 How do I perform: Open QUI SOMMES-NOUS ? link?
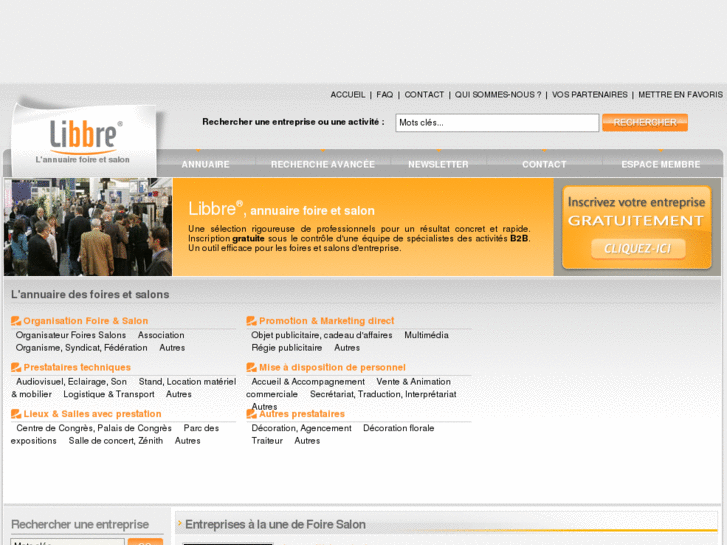point(497,95)
